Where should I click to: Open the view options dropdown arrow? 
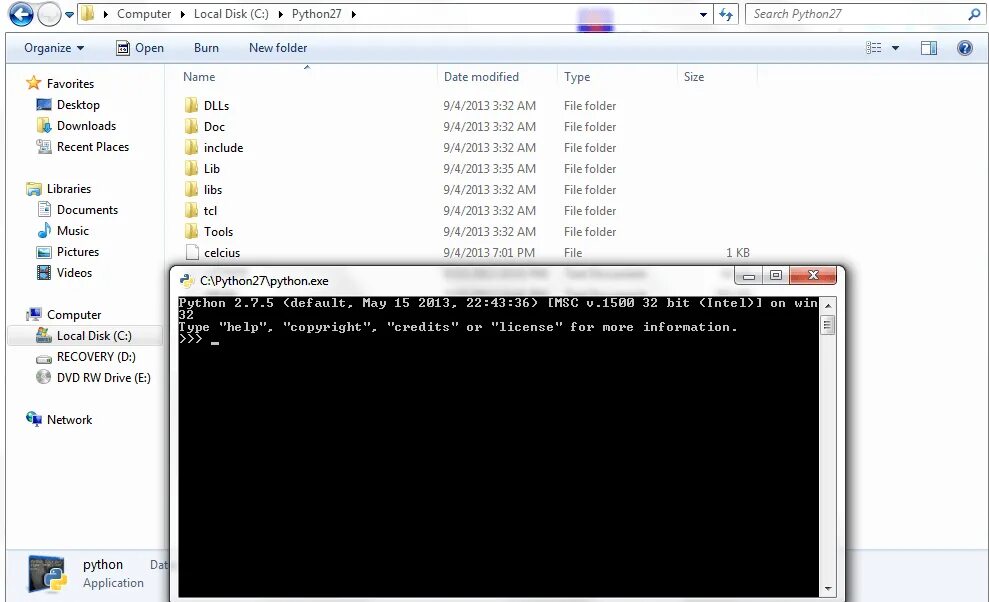coord(895,48)
